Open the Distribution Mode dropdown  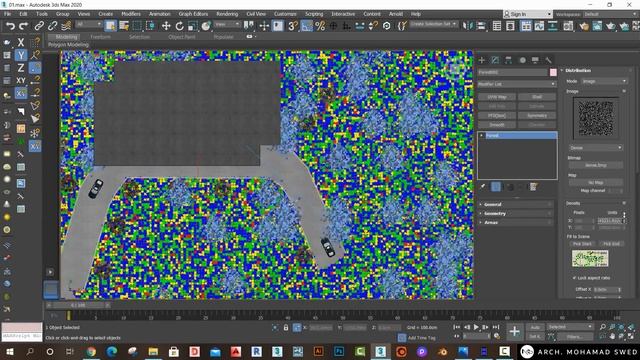pos(604,81)
